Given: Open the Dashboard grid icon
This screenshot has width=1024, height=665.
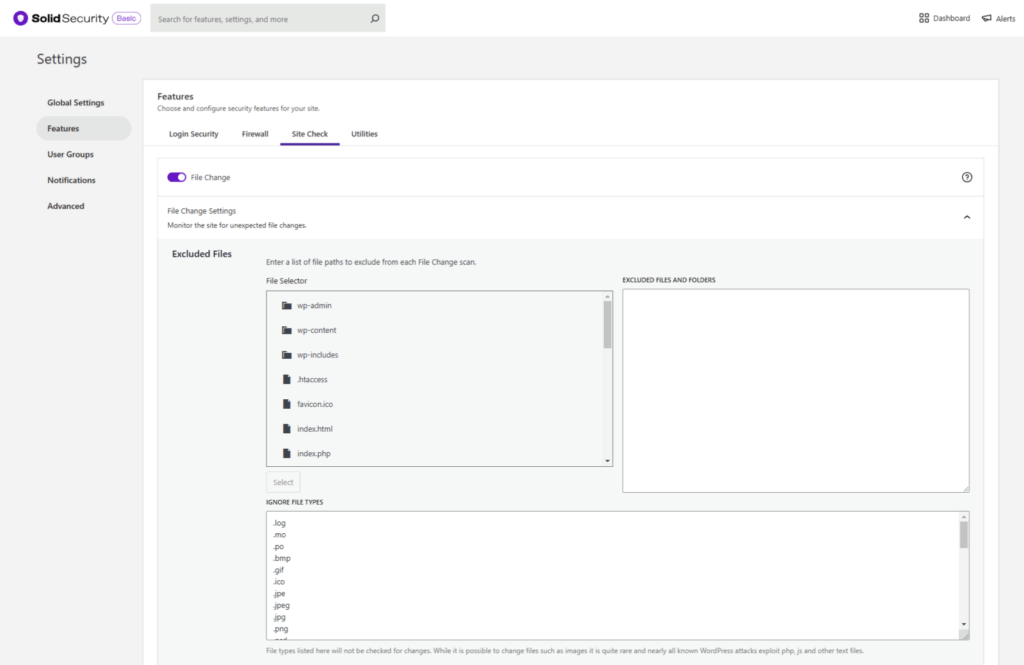Looking at the screenshot, I should tap(924, 18).
